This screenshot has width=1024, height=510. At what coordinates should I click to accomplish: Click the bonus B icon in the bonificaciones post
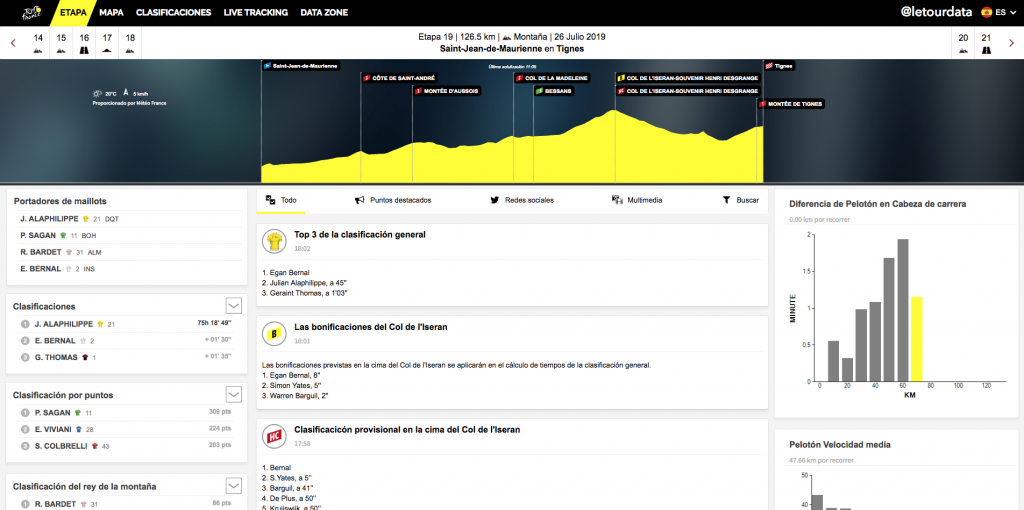pyautogui.click(x=274, y=334)
